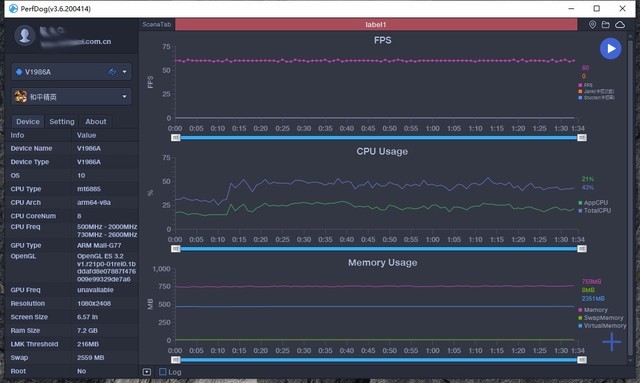640x383 pixels.
Task: Click the blue plus add-chart icon
Action: click(611, 342)
